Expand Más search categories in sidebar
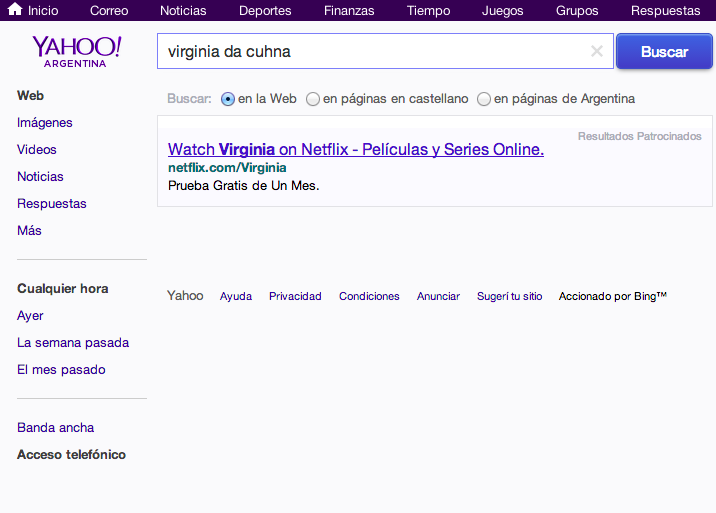Image resolution: width=716 pixels, height=513 pixels. tap(29, 230)
